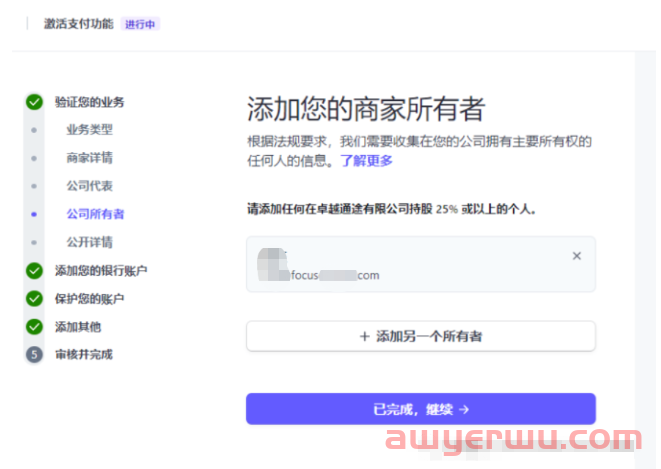Viewport: 661px width, 469px height.
Task: Click the 添加另一个所有者 button
Action: 421,336
